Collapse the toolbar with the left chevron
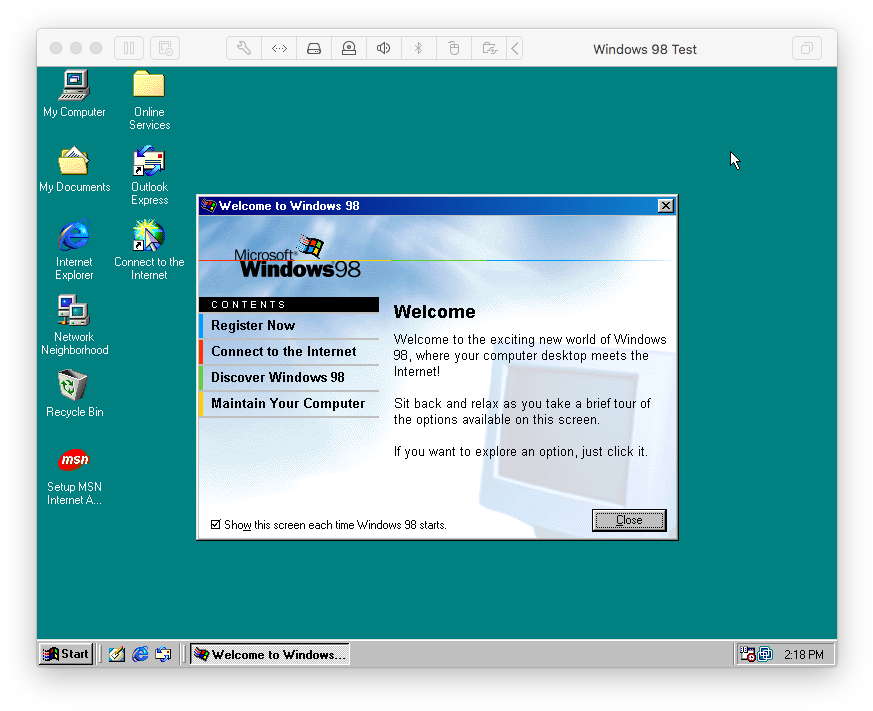This screenshot has height=711, width=873. click(x=515, y=48)
